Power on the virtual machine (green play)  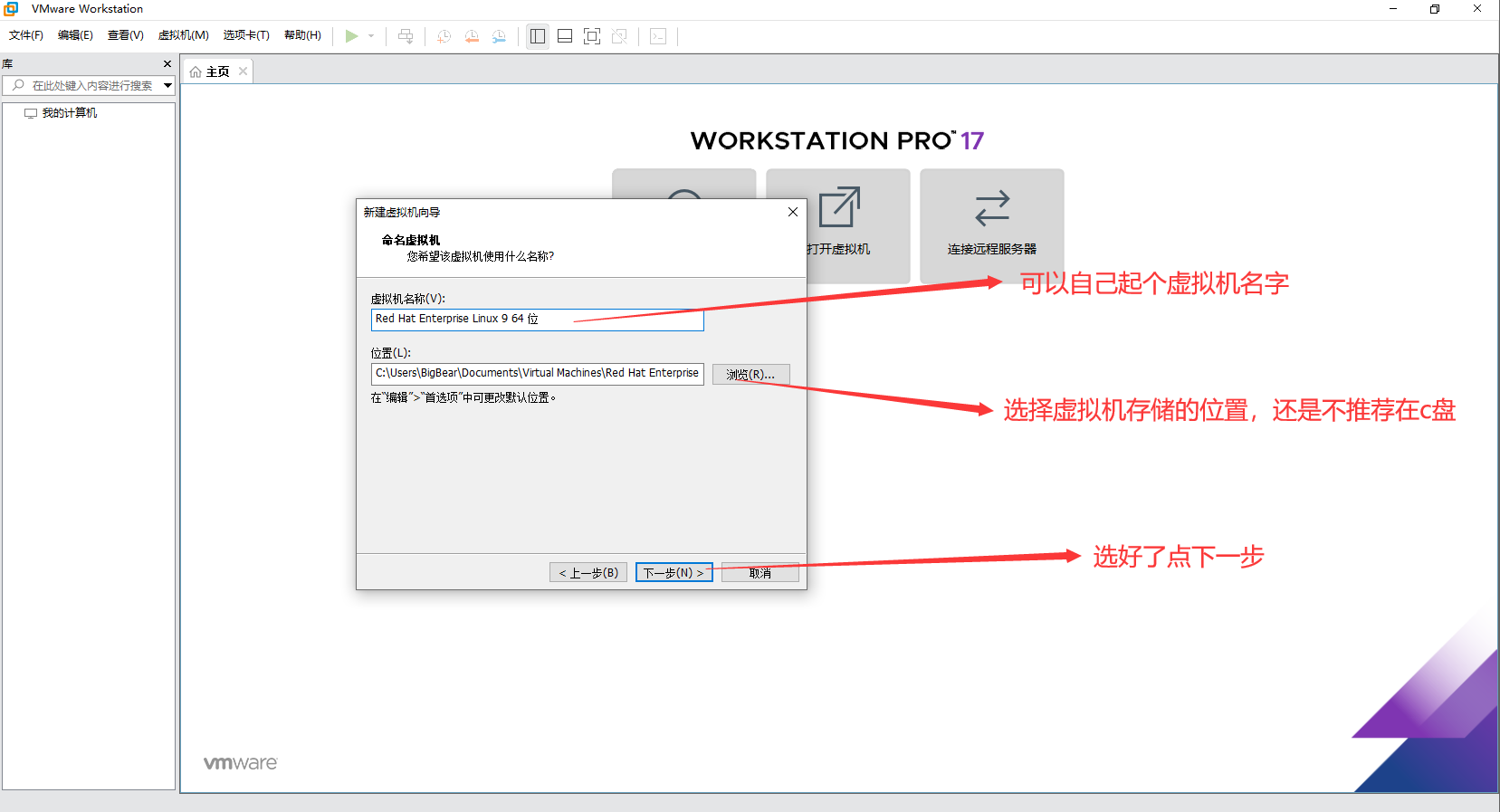tap(351, 36)
